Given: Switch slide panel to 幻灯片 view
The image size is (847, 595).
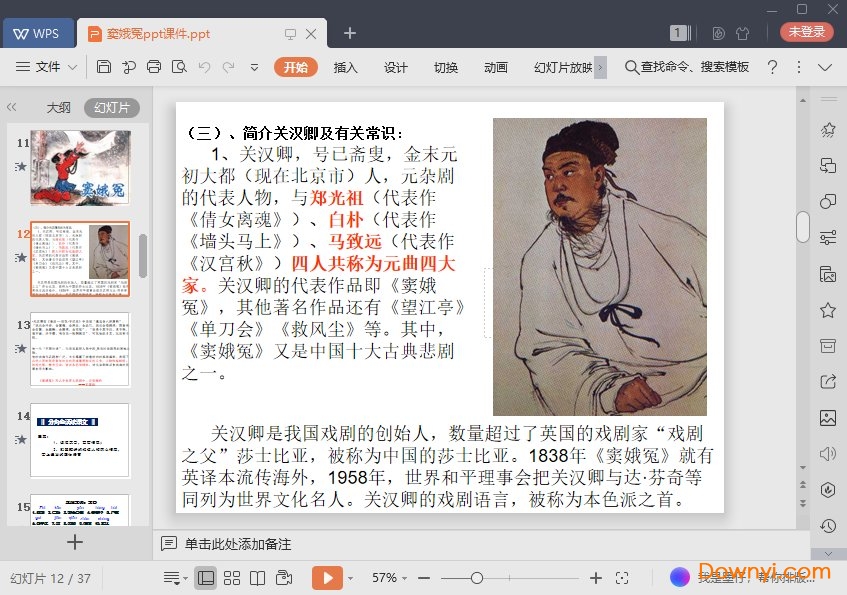Looking at the screenshot, I should click(x=111, y=108).
